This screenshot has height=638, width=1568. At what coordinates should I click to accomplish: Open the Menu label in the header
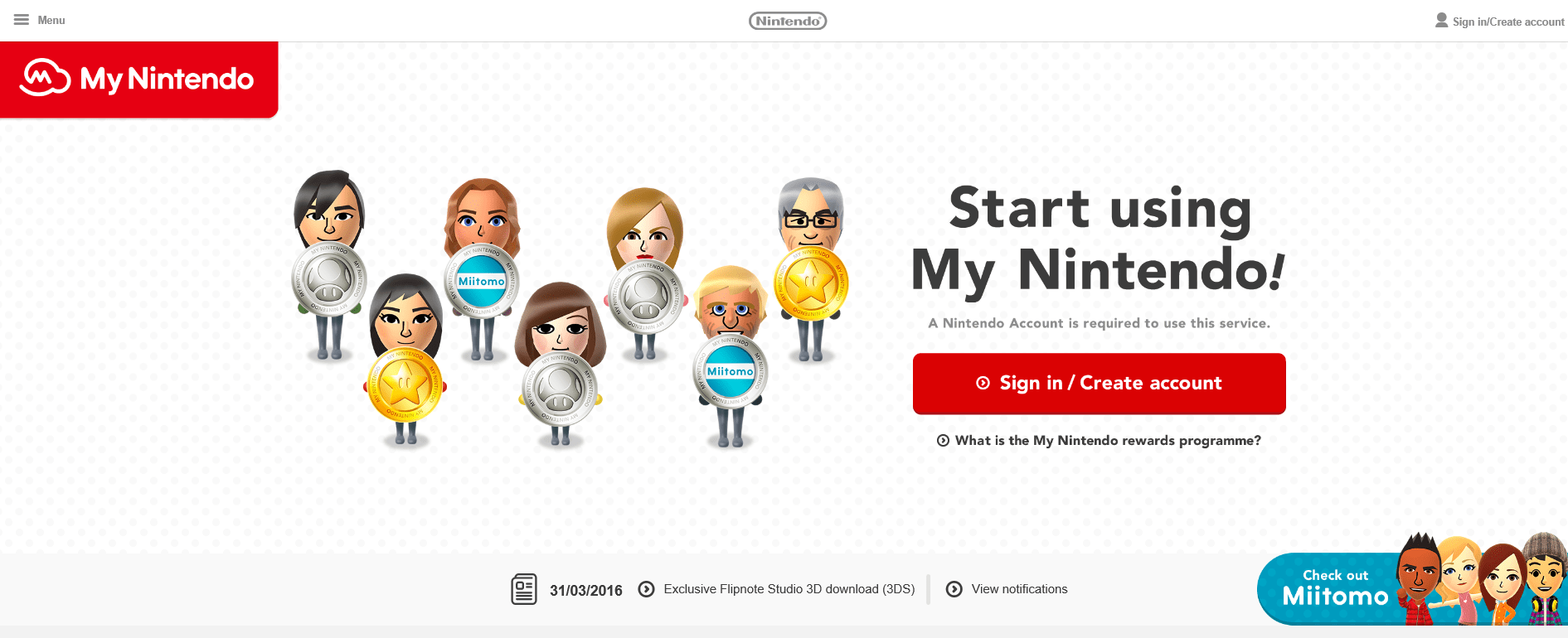[x=51, y=20]
